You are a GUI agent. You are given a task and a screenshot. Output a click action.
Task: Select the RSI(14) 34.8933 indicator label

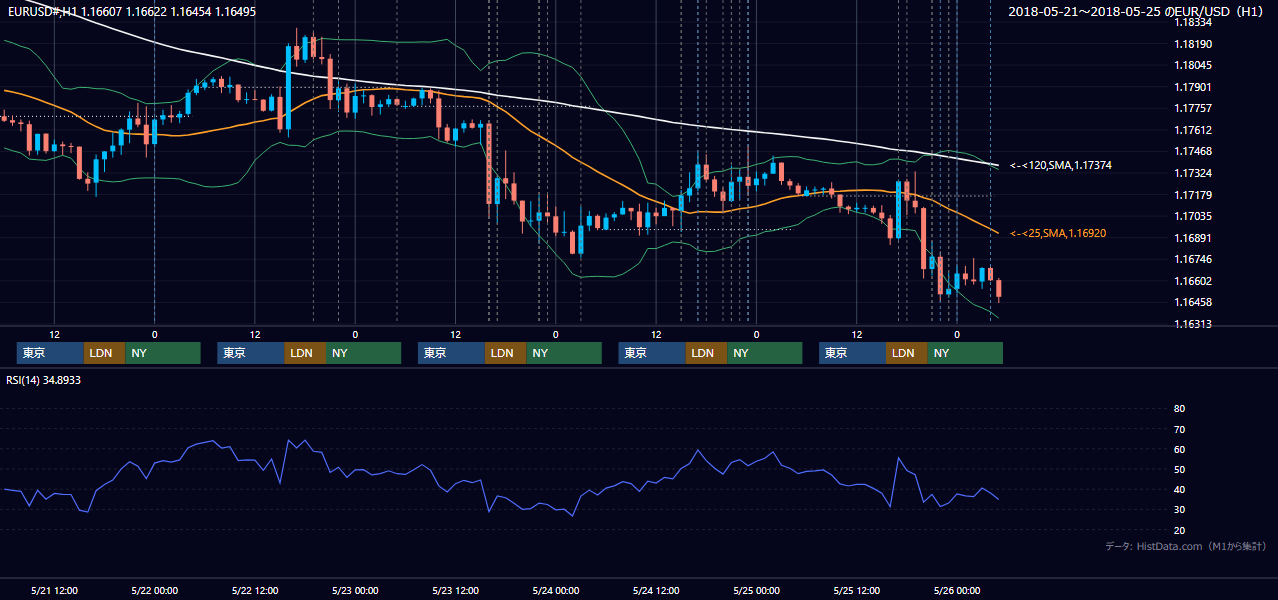(43, 380)
